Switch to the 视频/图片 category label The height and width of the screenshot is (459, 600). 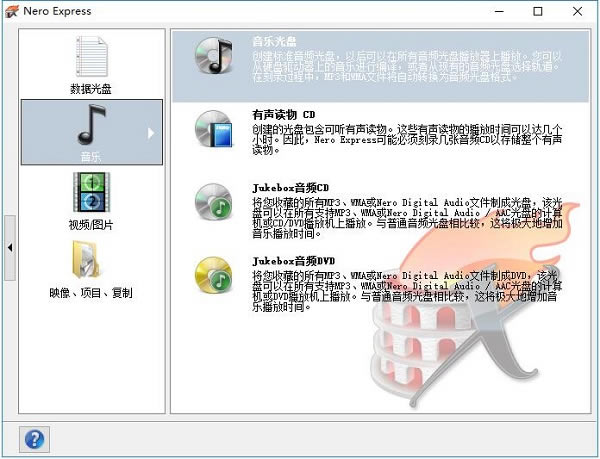(91, 225)
